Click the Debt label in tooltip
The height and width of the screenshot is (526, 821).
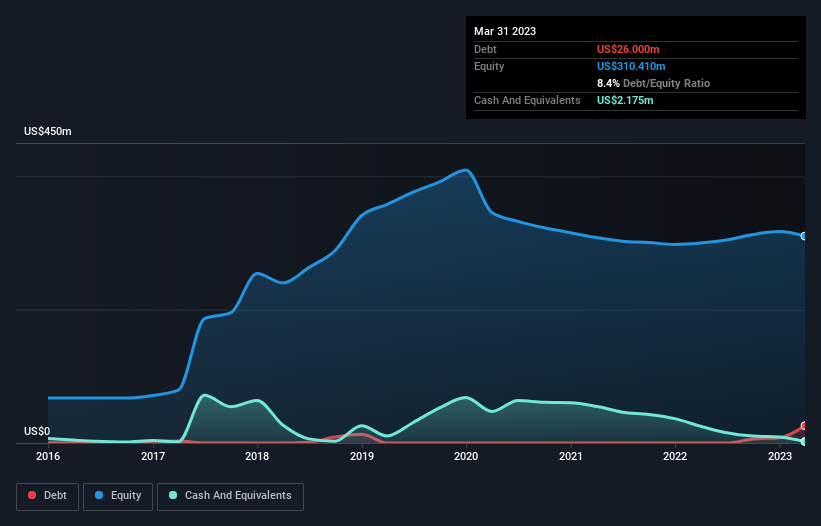click(485, 49)
